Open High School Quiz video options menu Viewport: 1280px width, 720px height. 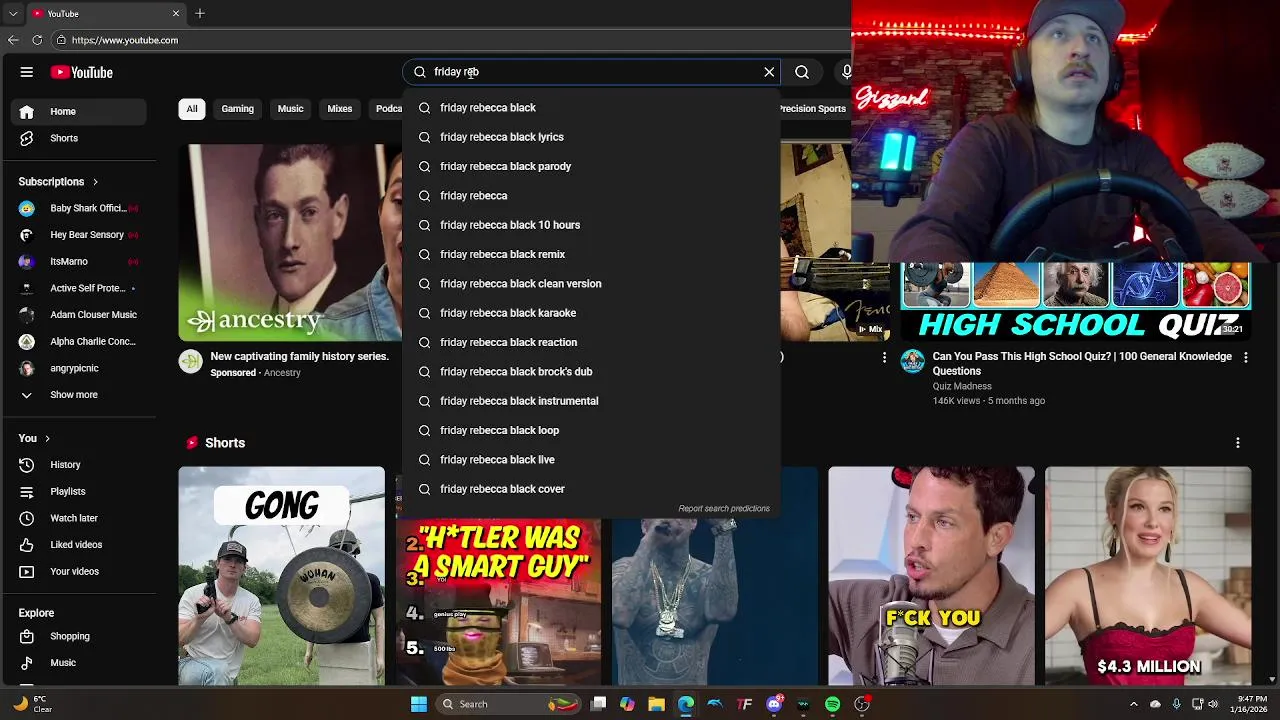(1245, 357)
